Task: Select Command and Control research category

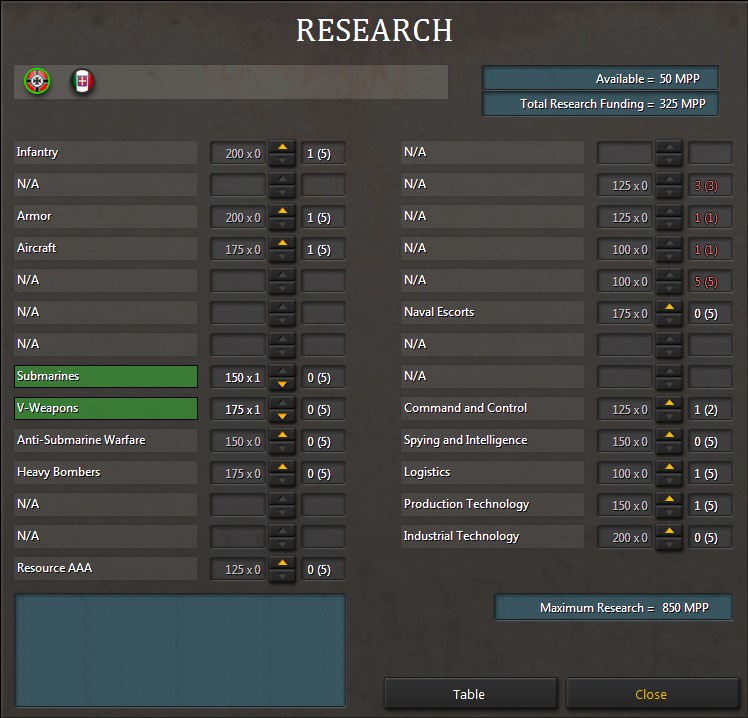Action: click(492, 408)
